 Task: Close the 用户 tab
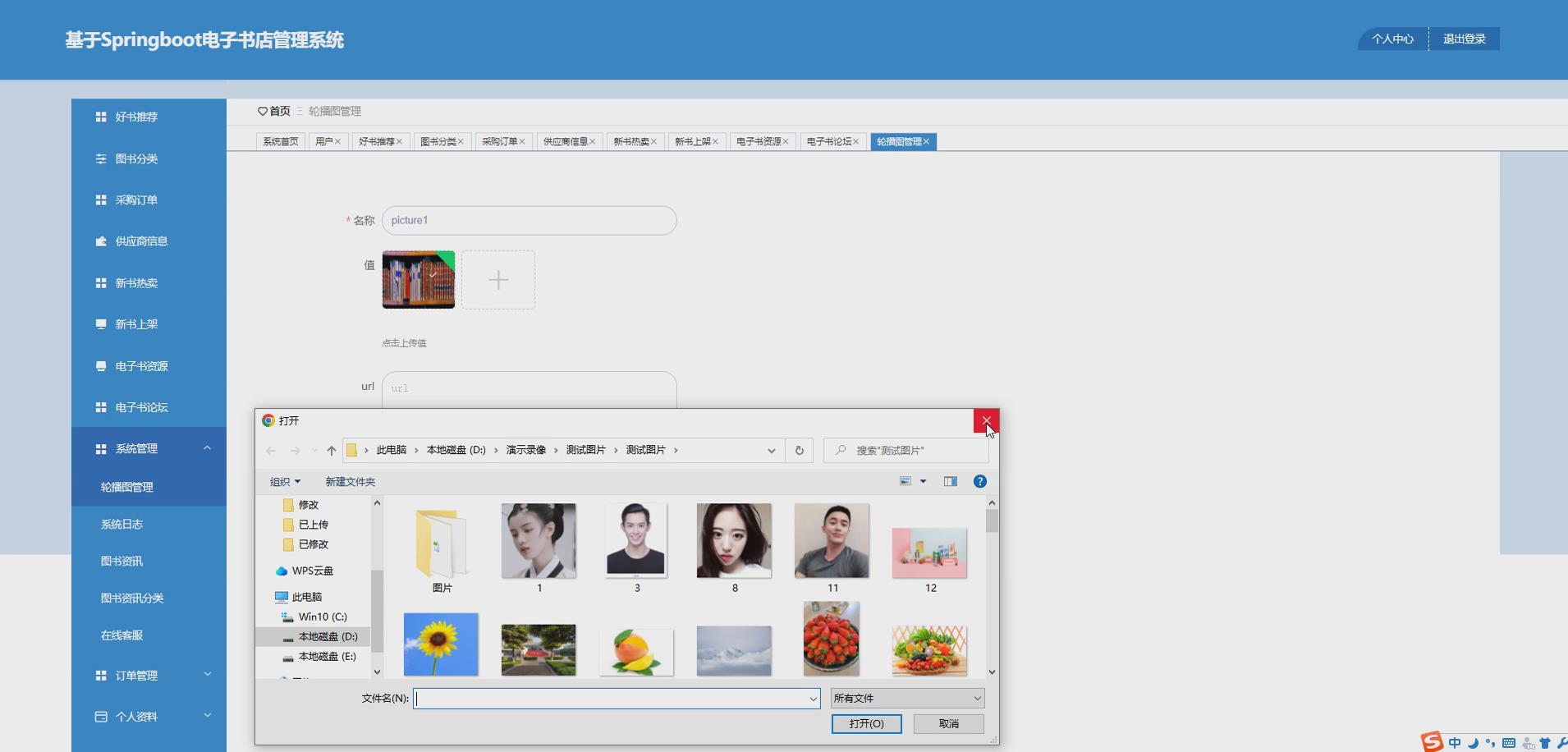(x=337, y=142)
